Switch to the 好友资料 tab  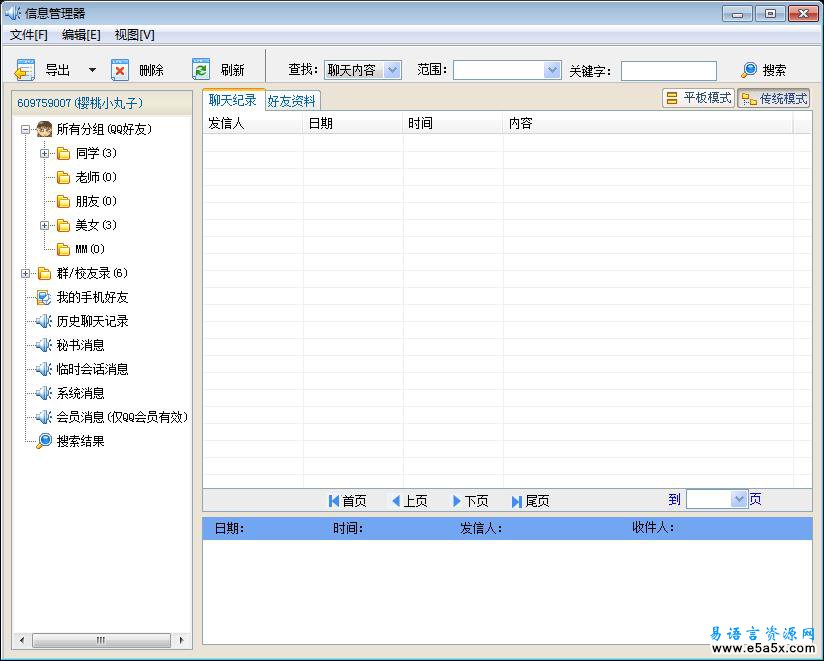[292, 101]
